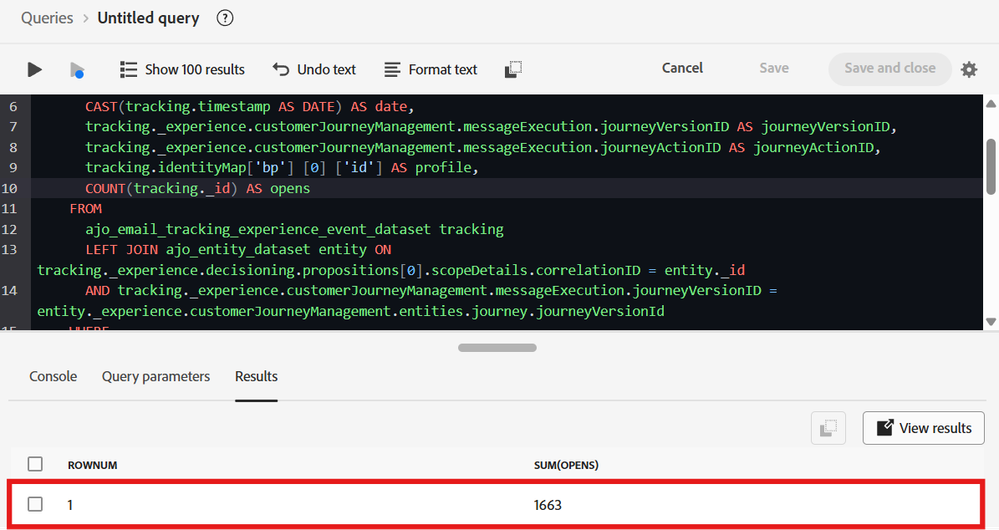The image size is (999, 530).
Task: Click the editor vertical scrollbar
Action: click(991, 165)
